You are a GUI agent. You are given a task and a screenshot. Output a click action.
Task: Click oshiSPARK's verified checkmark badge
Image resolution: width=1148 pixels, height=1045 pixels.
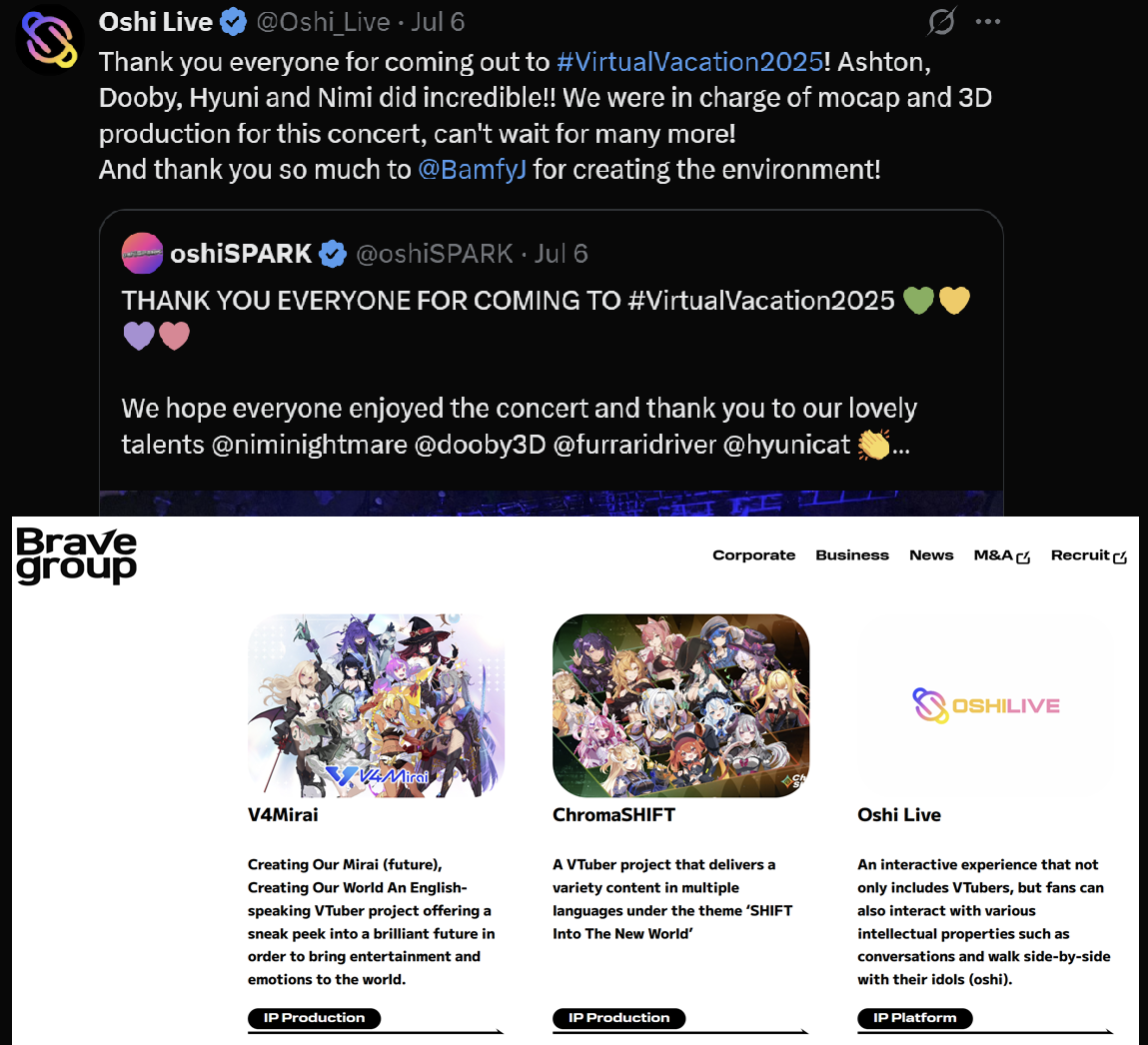pos(333,254)
